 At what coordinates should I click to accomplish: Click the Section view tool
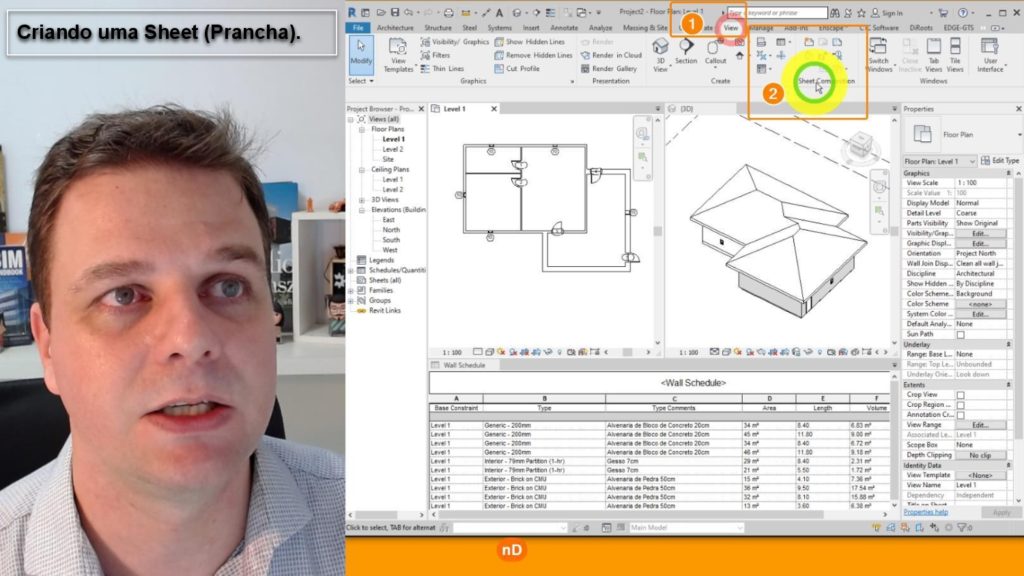[686, 52]
